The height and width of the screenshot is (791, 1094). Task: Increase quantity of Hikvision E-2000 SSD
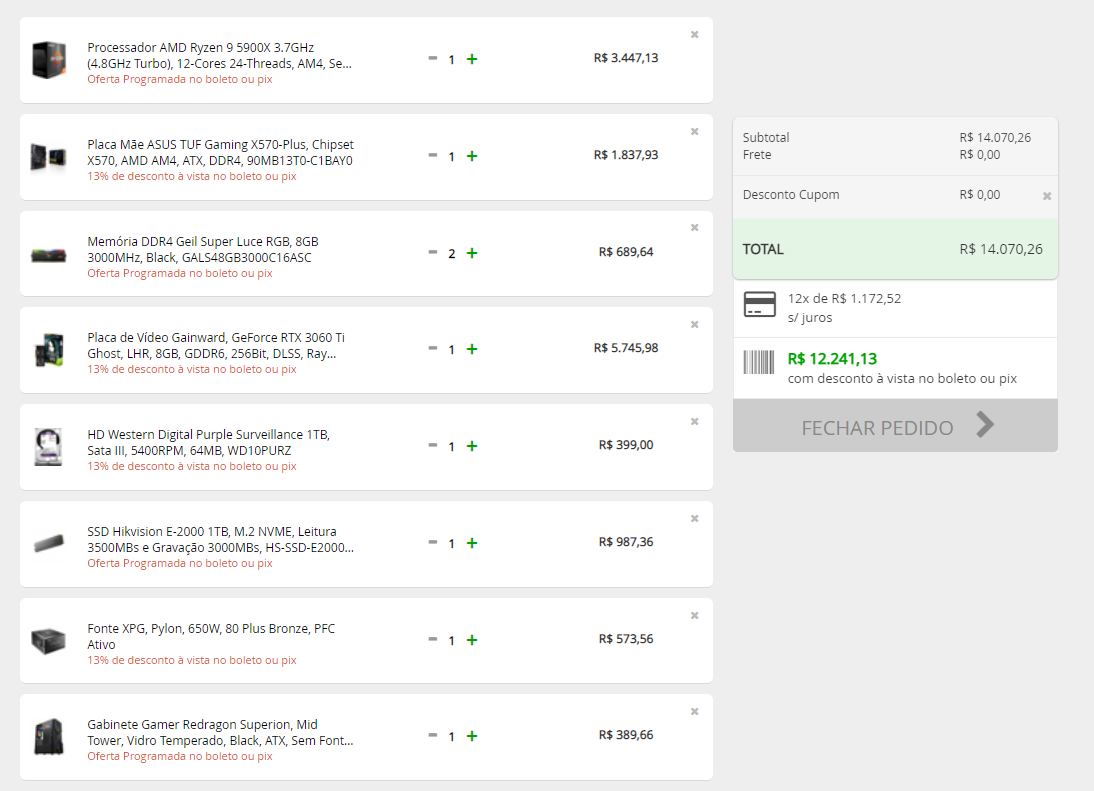tap(472, 543)
